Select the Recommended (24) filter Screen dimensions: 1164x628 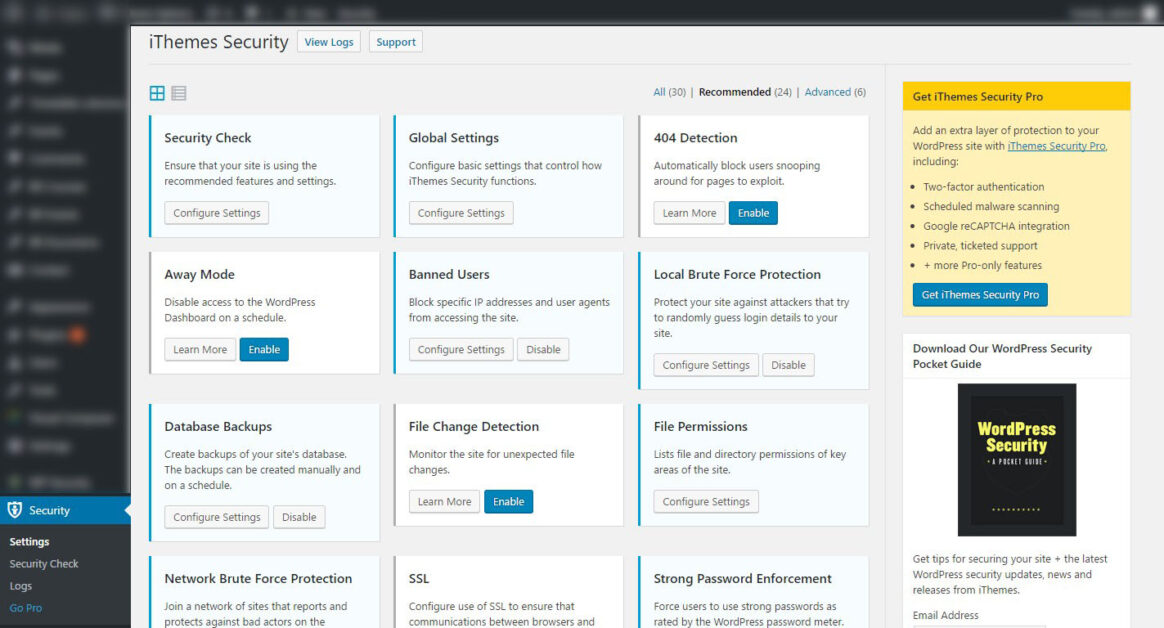tap(745, 92)
